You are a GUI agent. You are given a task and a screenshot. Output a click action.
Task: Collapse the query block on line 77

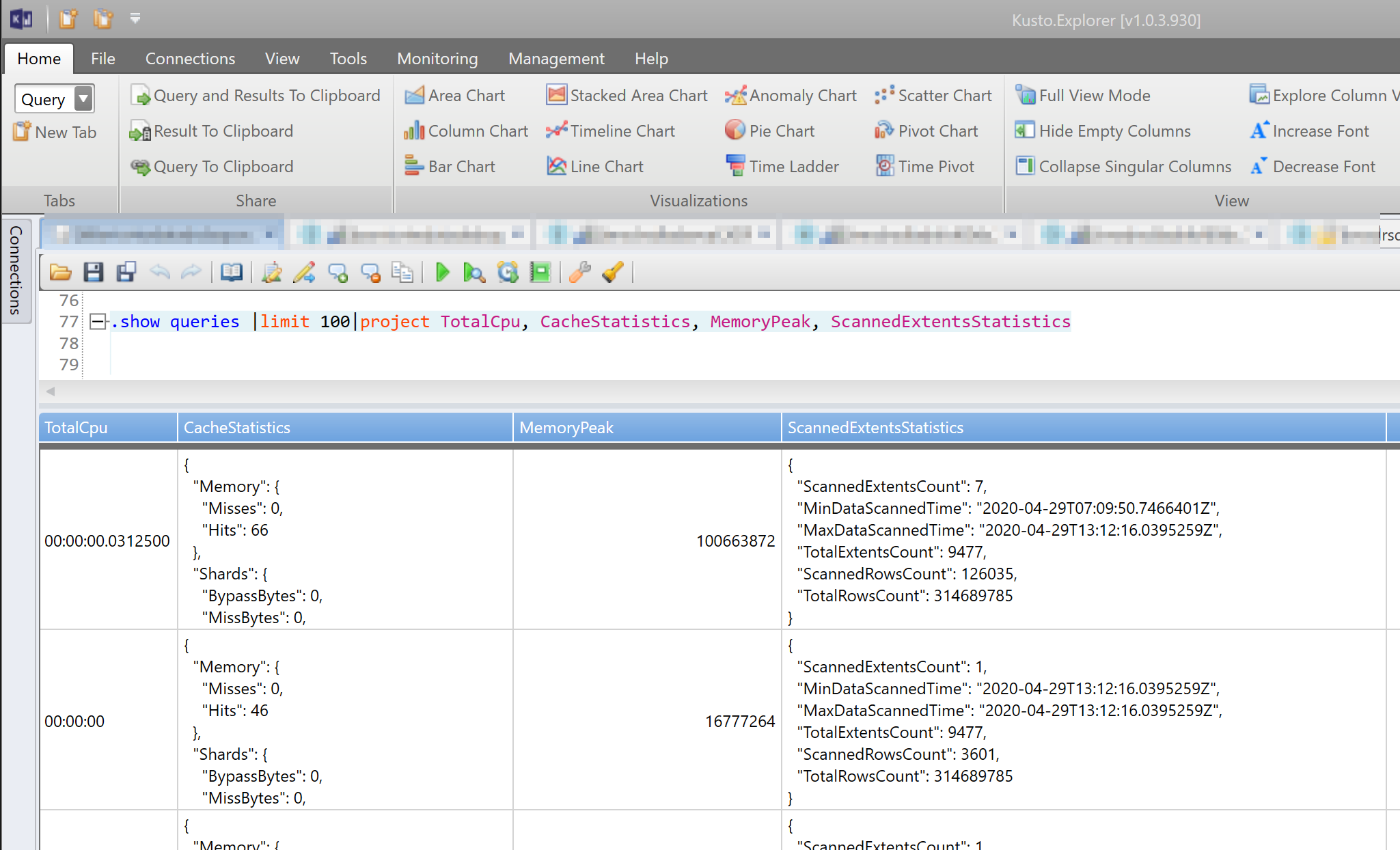click(x=98, y=322)
